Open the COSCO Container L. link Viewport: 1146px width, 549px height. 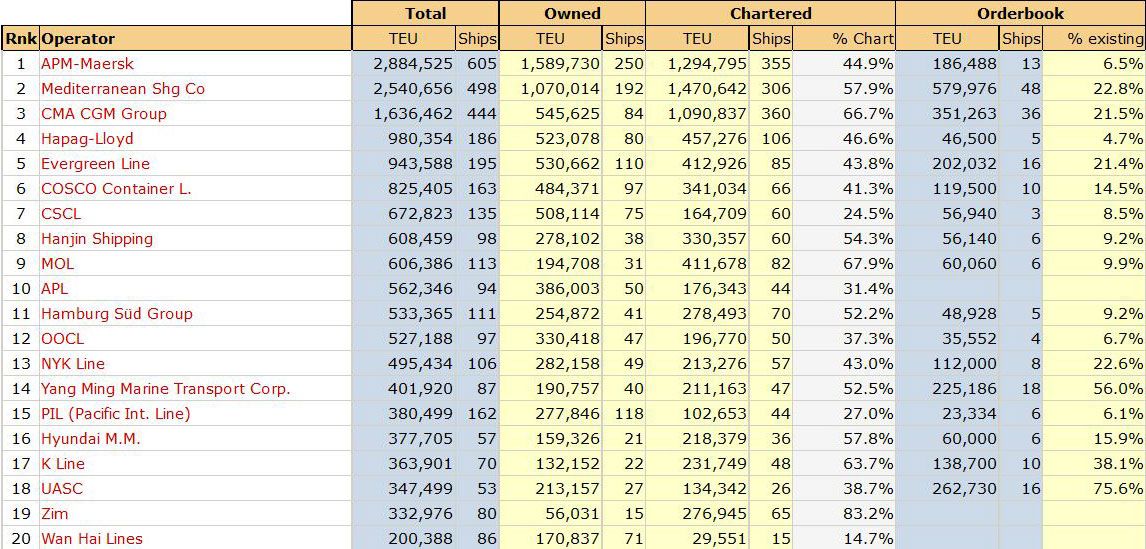pyautogui.click(x=116, y=188)
